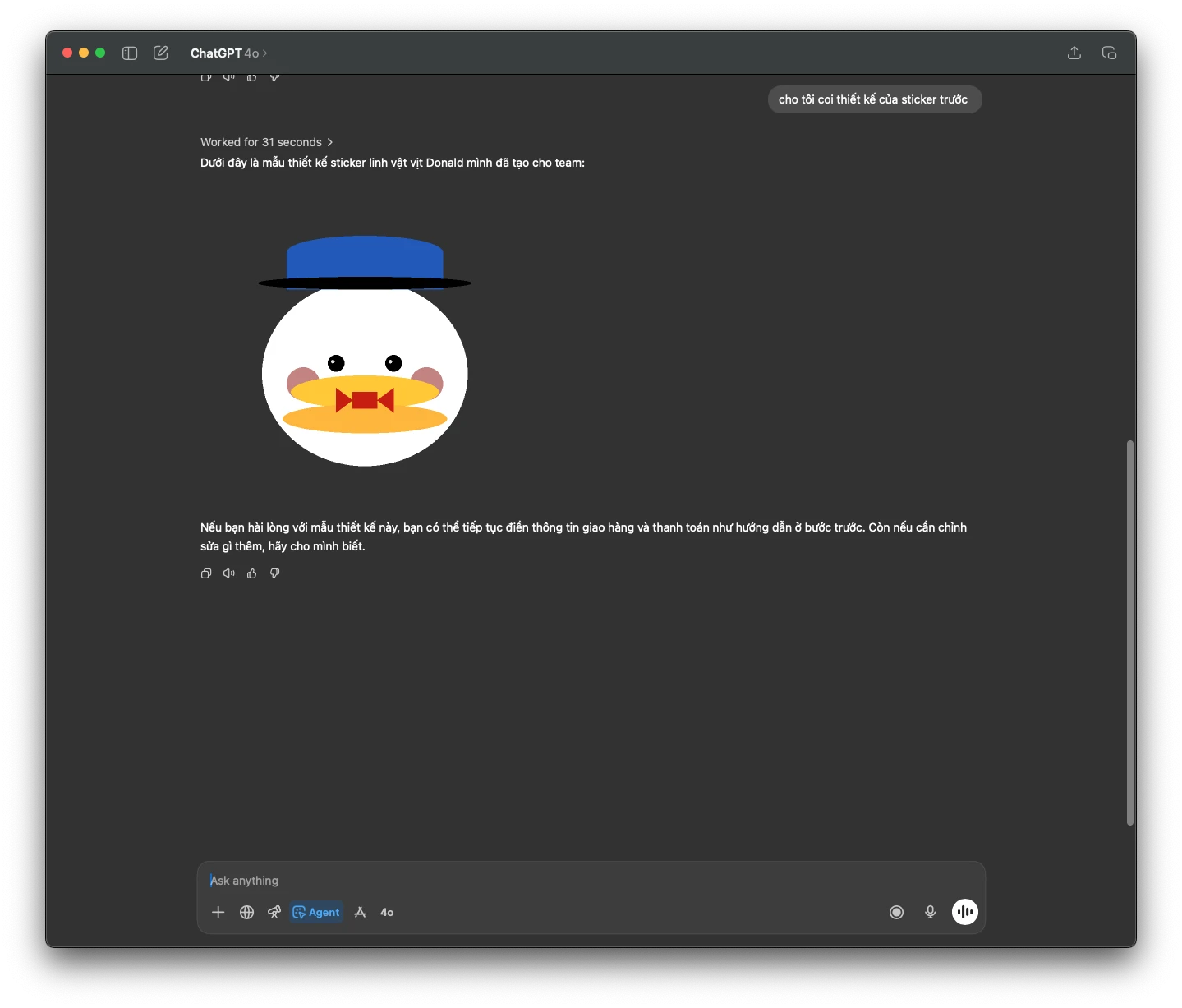Give thumbs up to sticker response
1182x1008 pixels.
[x=252, y=573]
